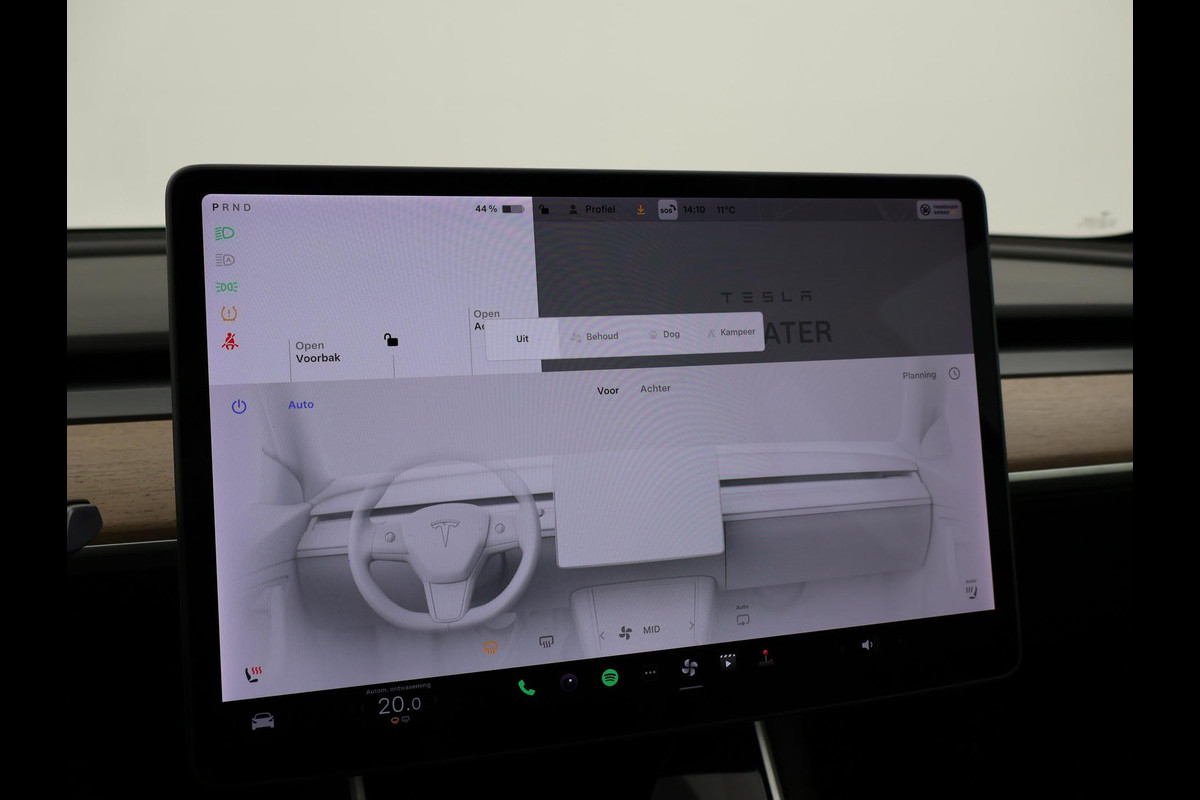Toggle rear window defrost
This screenshot has width=1200, height=800.
546,642
